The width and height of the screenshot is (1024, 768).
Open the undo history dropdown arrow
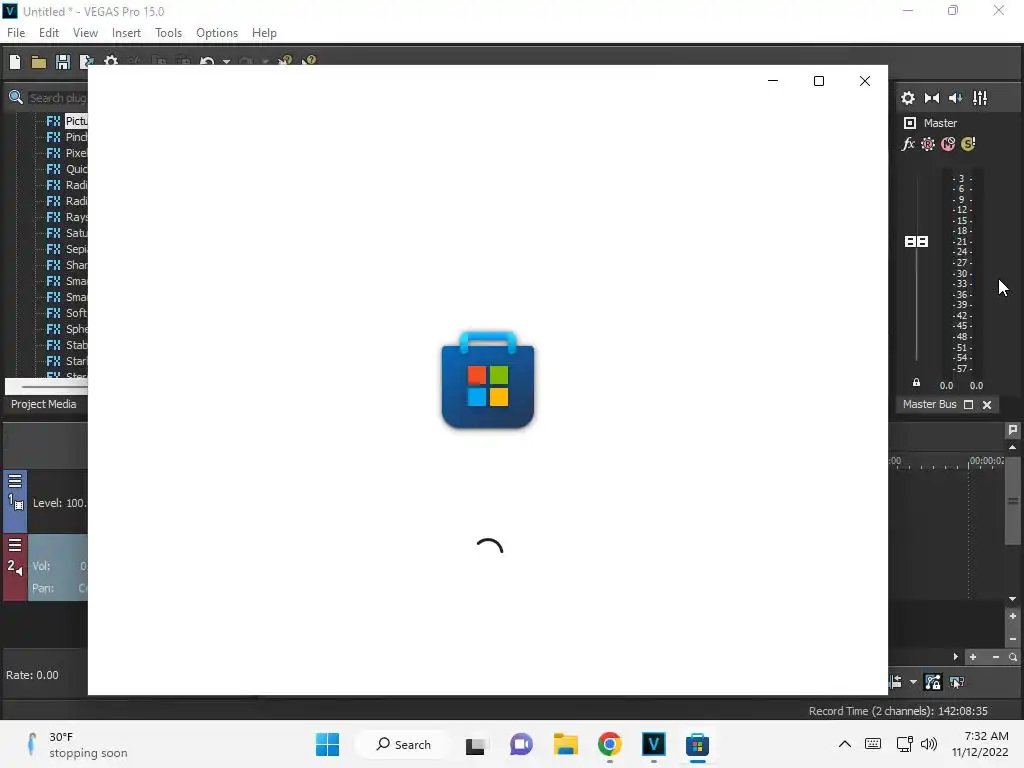click(226, 62)
